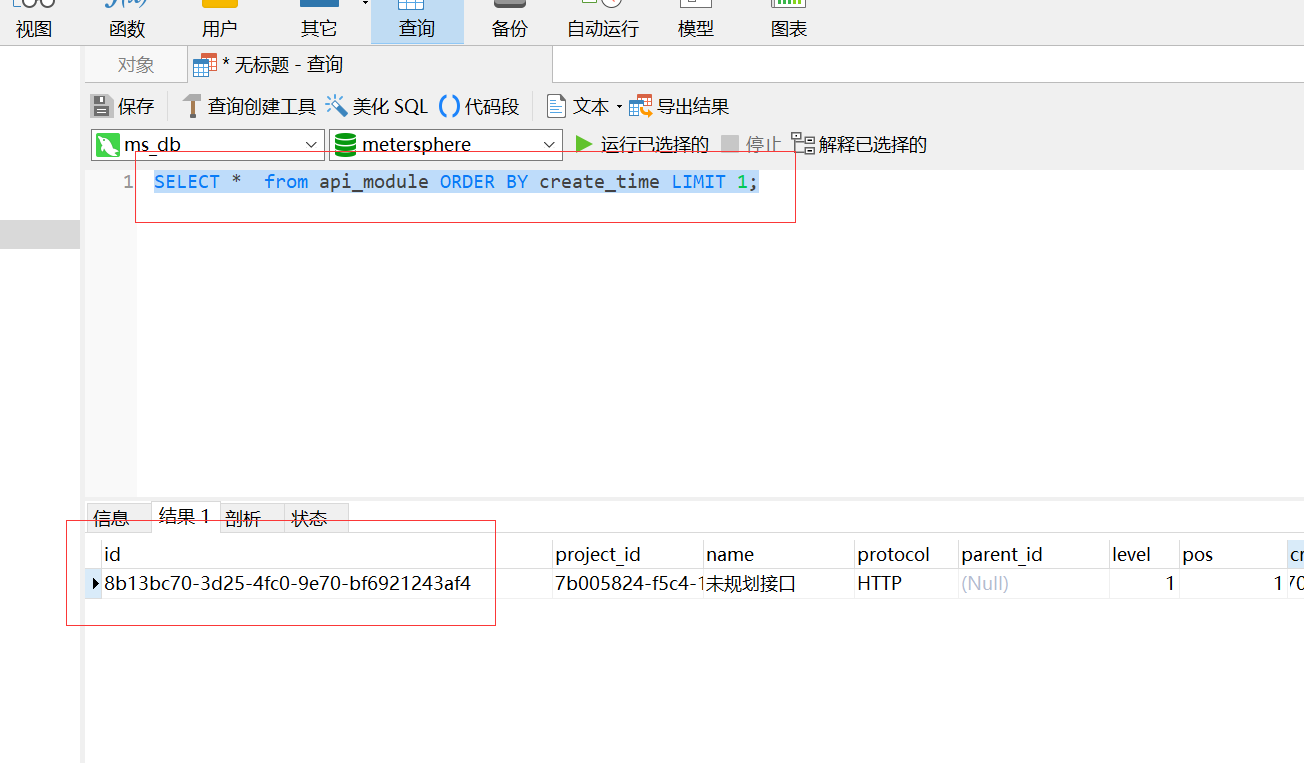Switch to the 视图 (Views) panel

(x=34, y=21)
